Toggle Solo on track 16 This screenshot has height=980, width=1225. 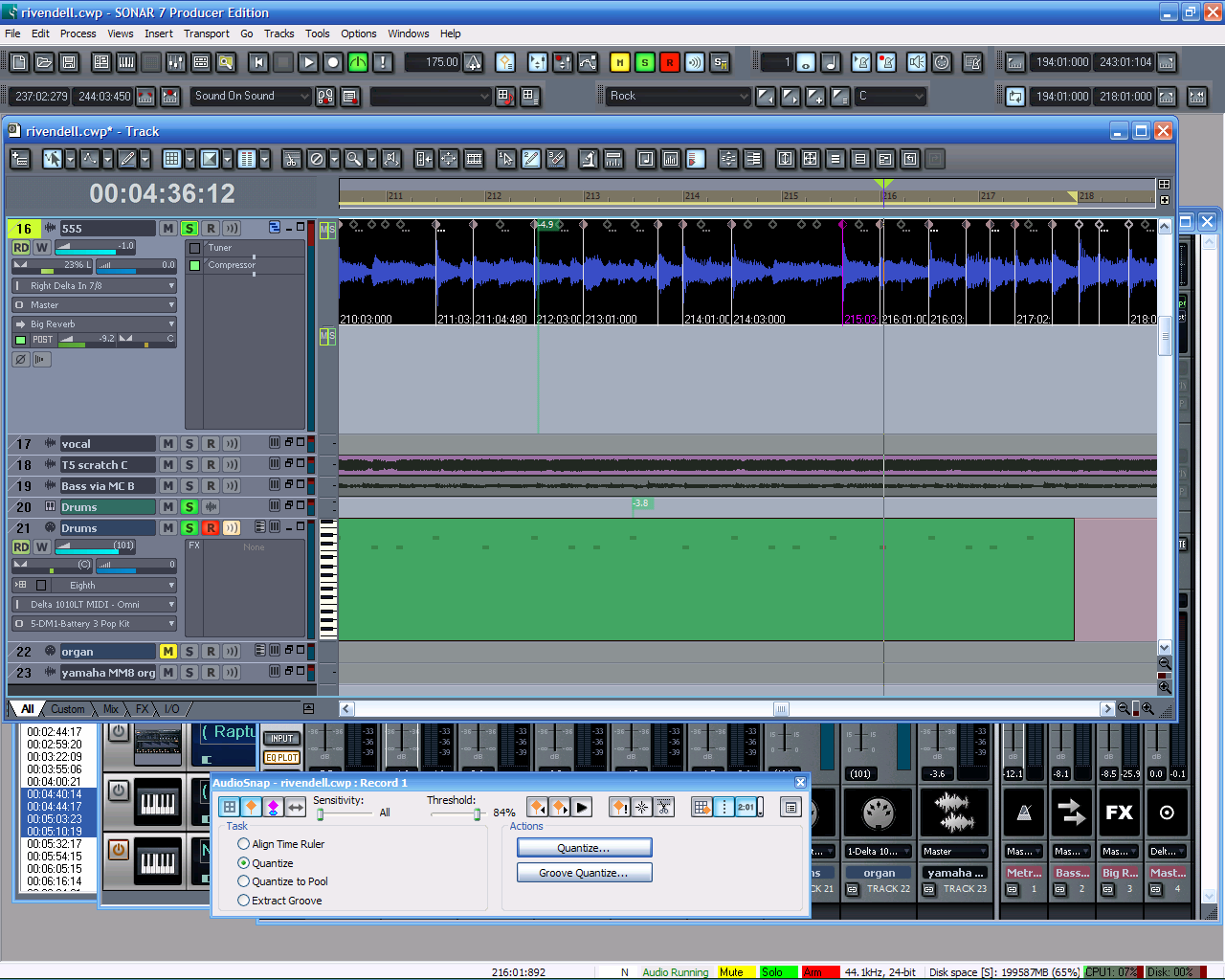[x=189, y=229]
